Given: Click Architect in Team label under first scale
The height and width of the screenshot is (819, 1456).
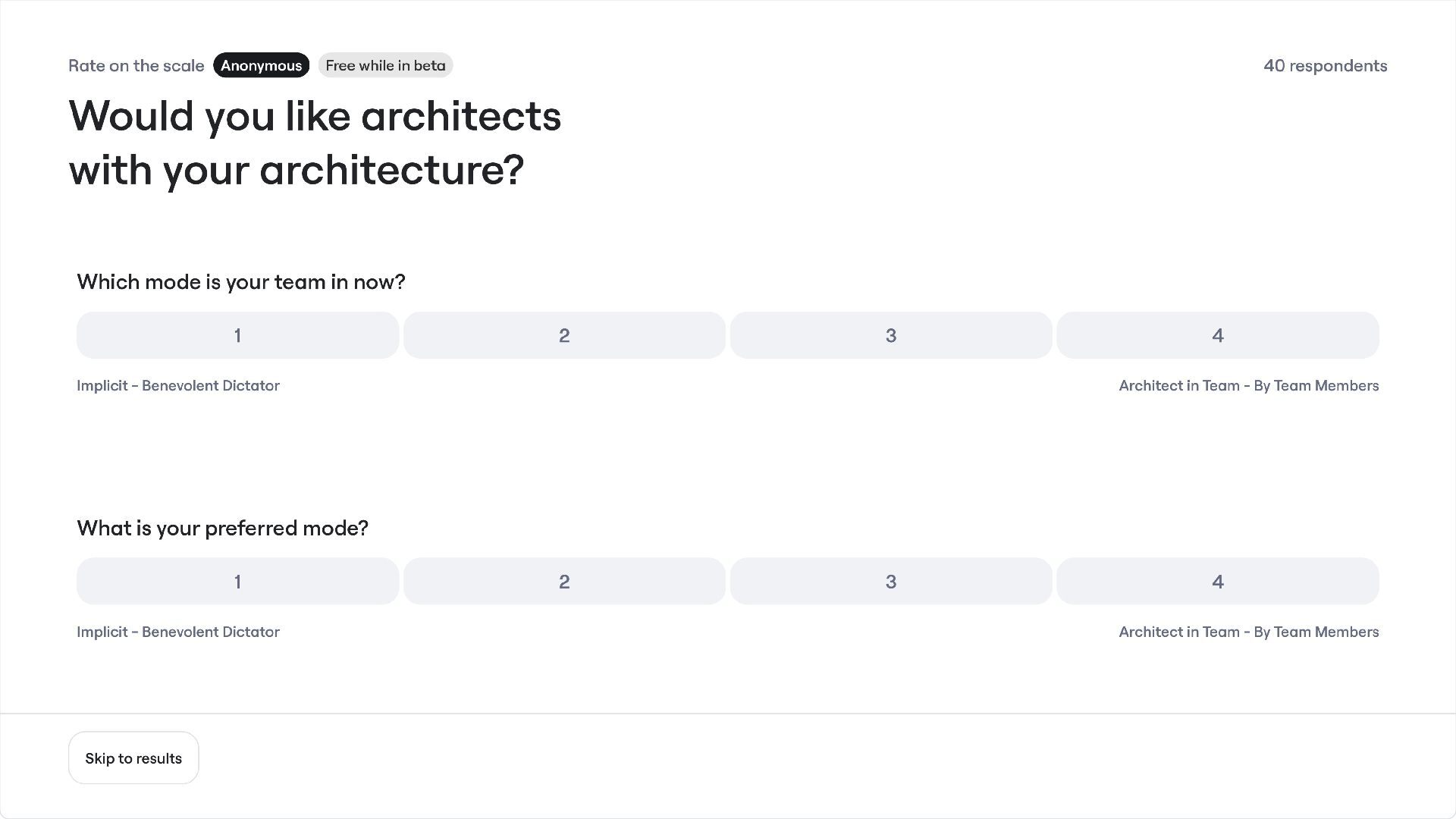Looking at the screenshot, I should [x=1248, y=386].
